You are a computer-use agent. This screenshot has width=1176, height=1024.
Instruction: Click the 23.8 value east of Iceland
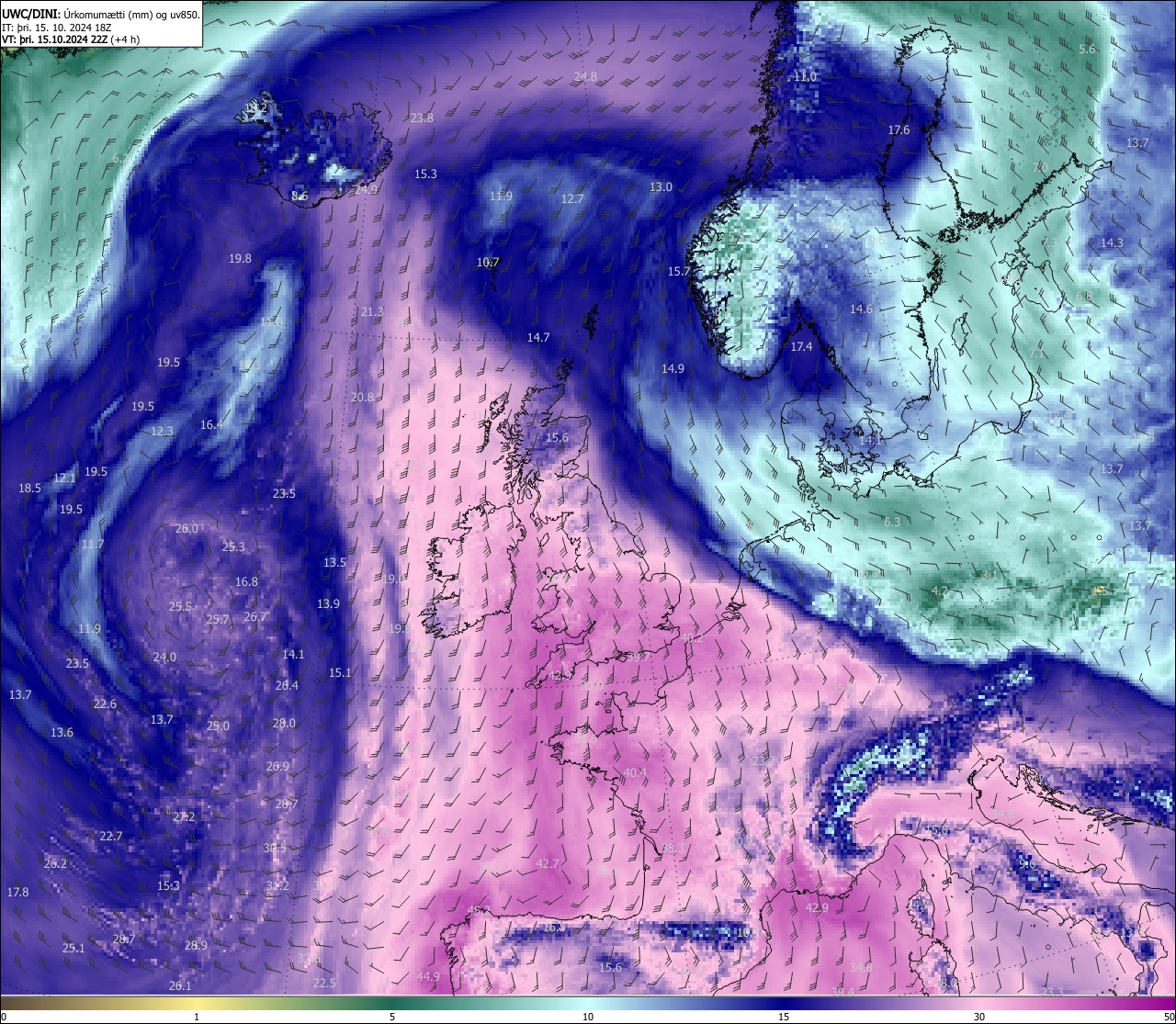pyautogui.click(x=422, y=118)
